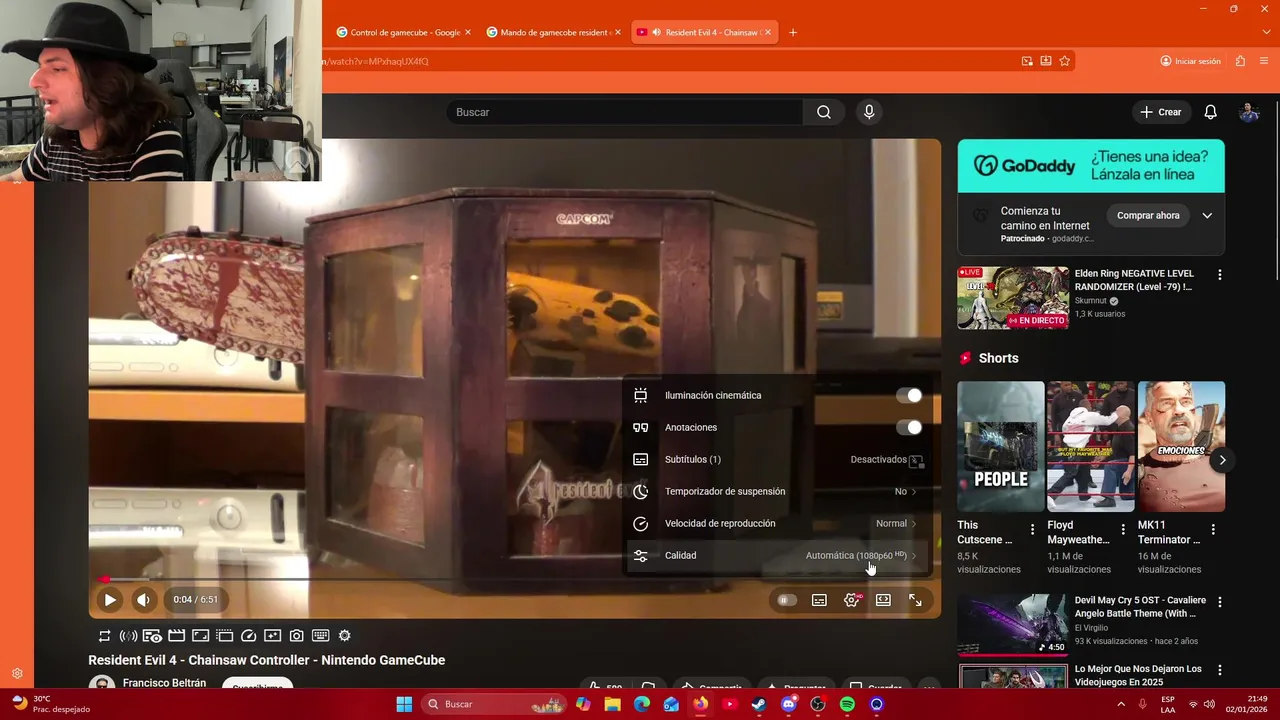This screenshot has height=720, width=1280.
Task: Open the Calidad quality option
Action: point(778,555)
